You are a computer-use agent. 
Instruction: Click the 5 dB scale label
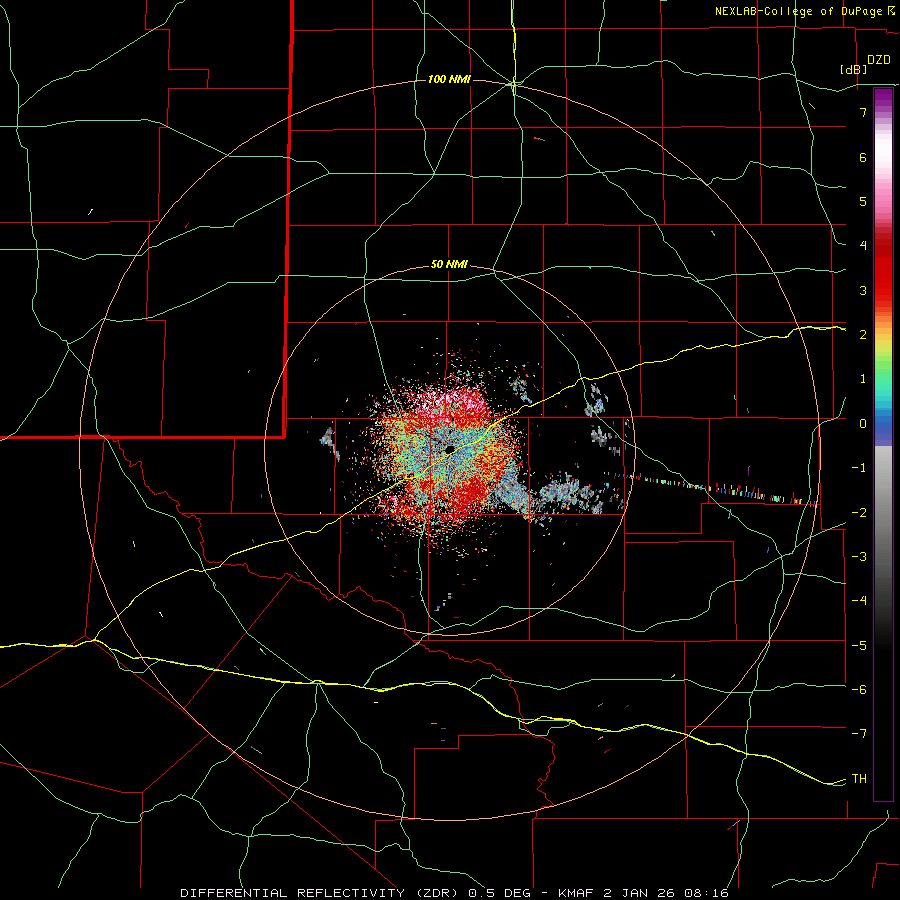coord(863,201)
